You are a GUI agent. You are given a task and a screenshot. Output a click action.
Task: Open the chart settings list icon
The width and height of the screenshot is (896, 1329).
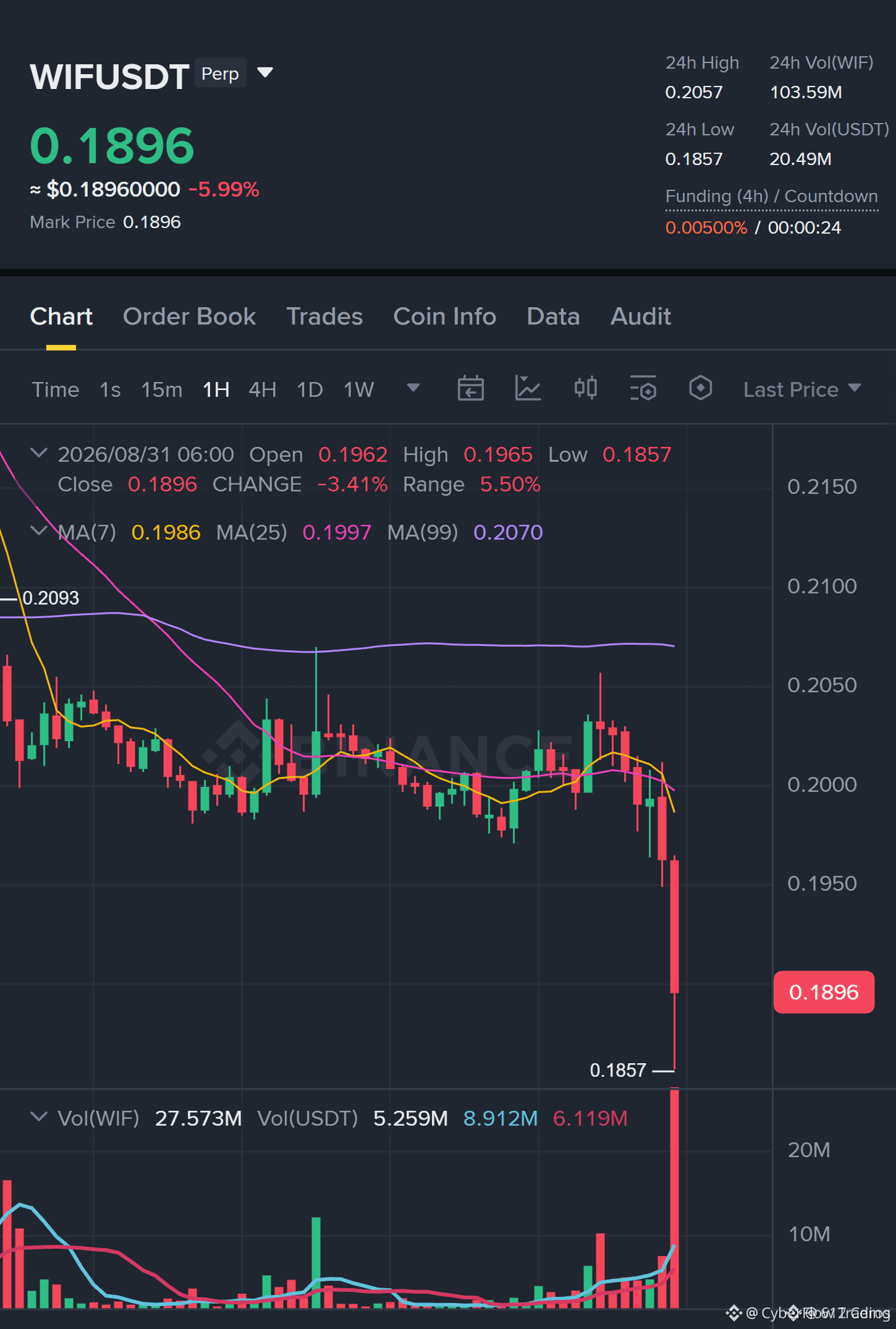pos(643,388)
